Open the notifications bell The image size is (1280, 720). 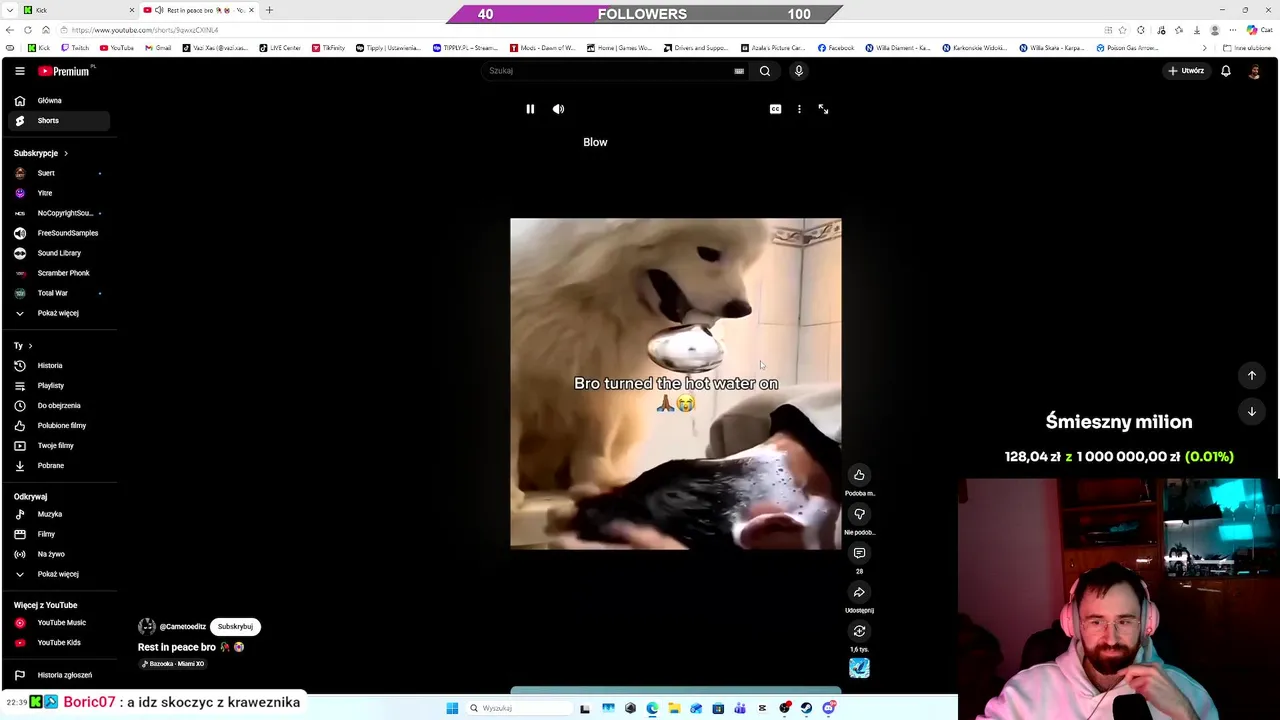coord(1225,71)
